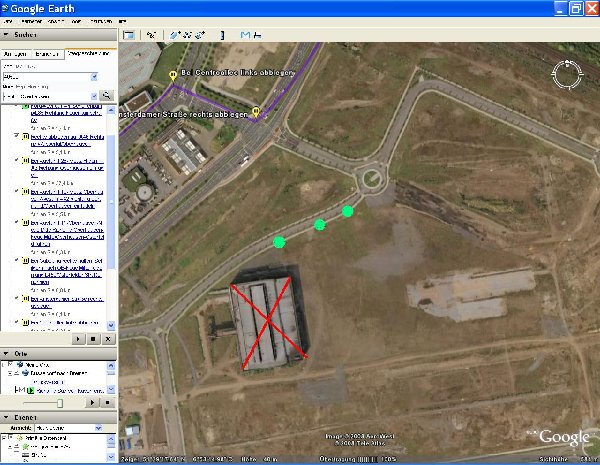This screenshot has width=600, height=465.
Task: Play the route tour in Suchen panel
Action: 79,340
